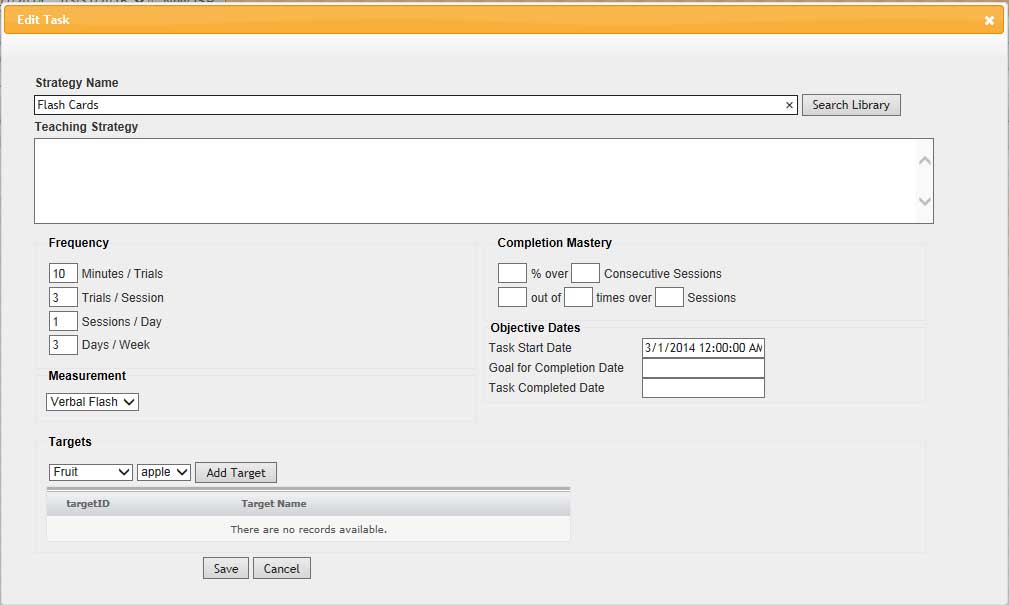Image resolution: width=1009 pixels, height=605 pixels.
Task: Click the Days / Week input box
Action: pos(63,345)
